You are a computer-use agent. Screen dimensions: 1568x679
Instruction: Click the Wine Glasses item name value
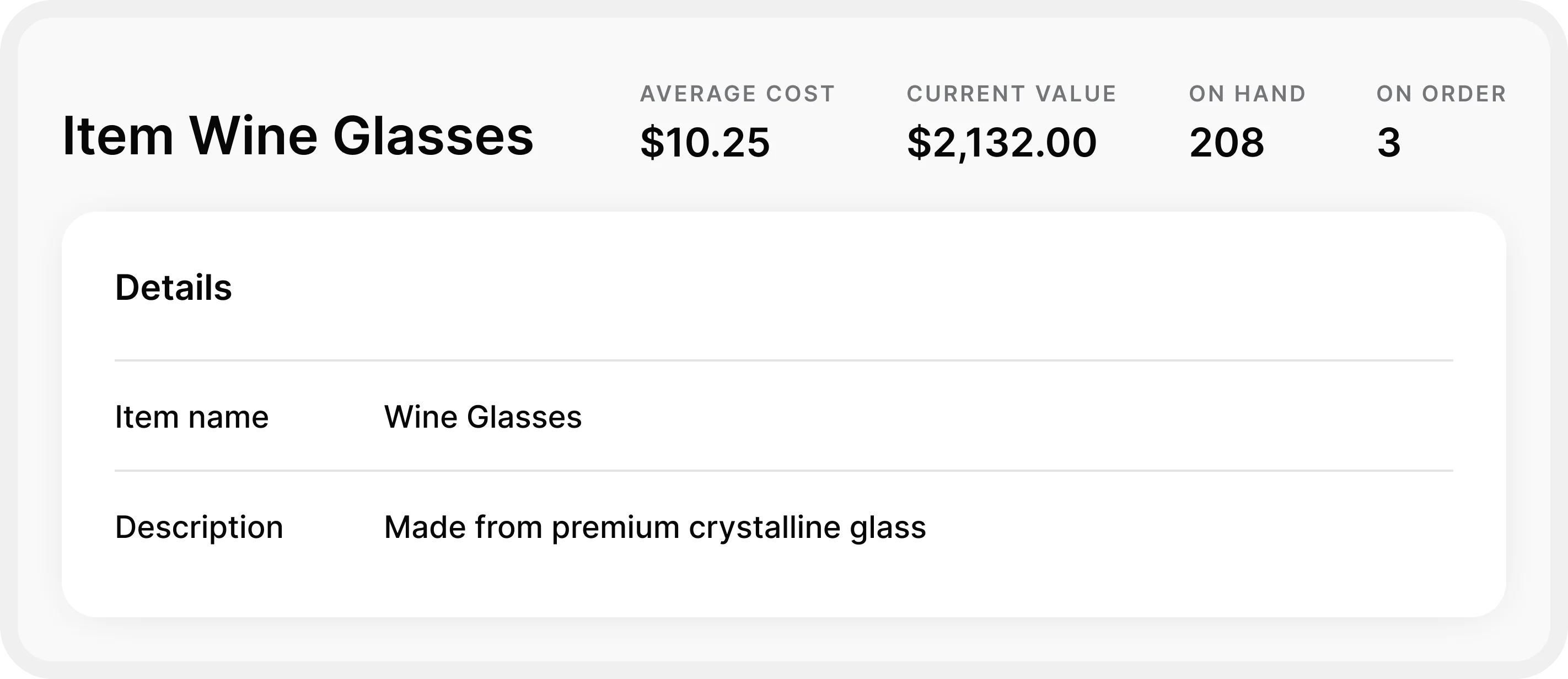click(483, 417)
